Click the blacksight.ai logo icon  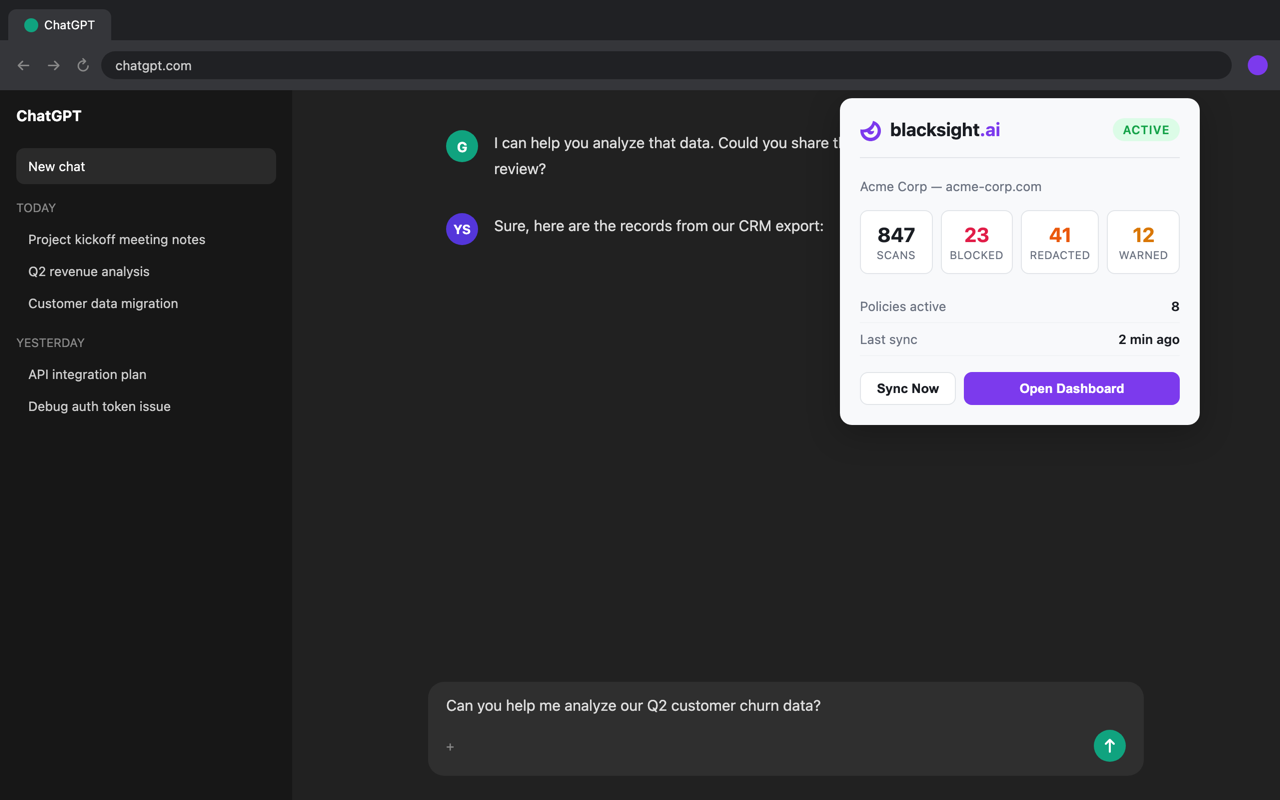coord(871,130)
